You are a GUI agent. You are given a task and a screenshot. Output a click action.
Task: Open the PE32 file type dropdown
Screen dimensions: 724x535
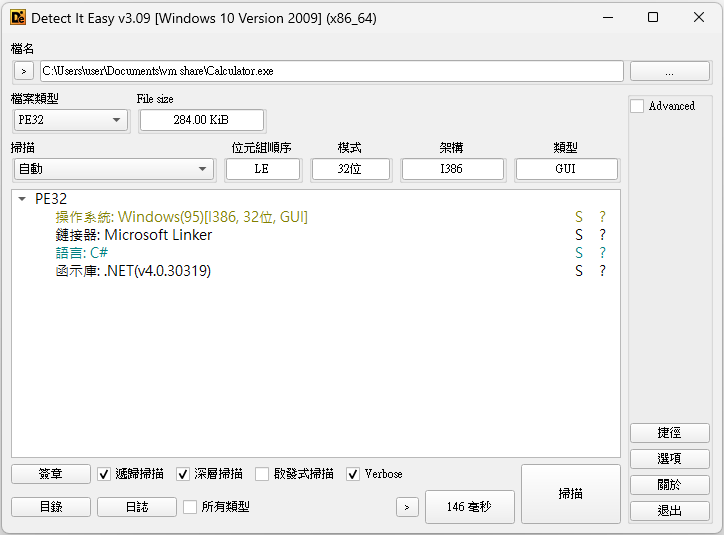(70, 120)
